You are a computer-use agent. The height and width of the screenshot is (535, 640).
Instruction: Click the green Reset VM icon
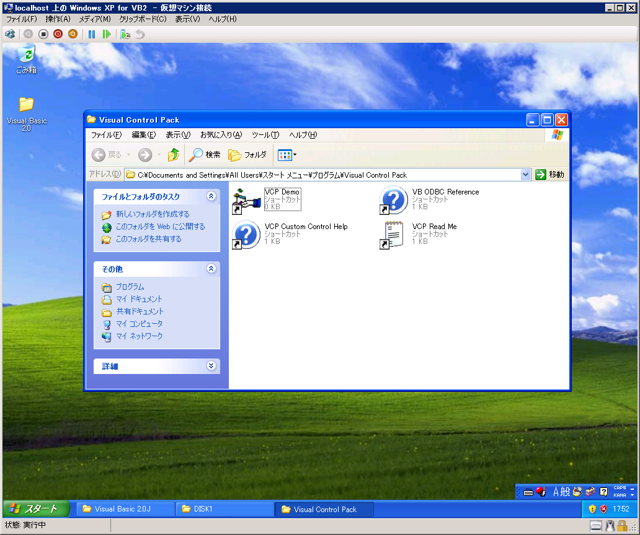pos(107,34)
